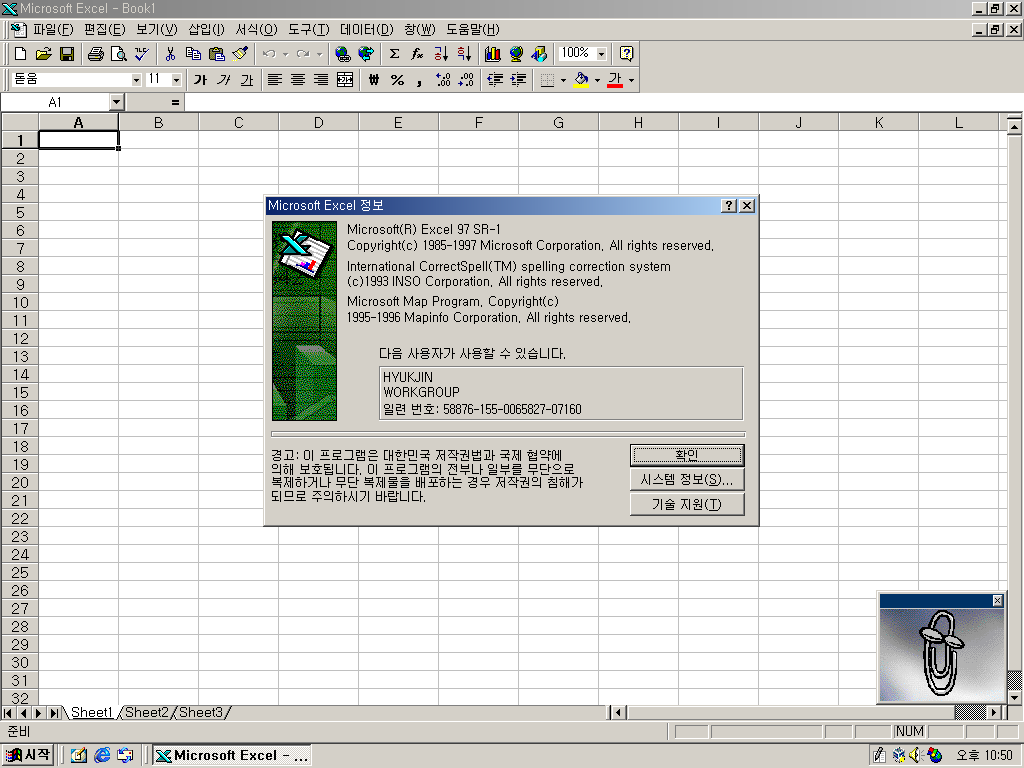Click the 확인 button in dialog

[687, 455]
